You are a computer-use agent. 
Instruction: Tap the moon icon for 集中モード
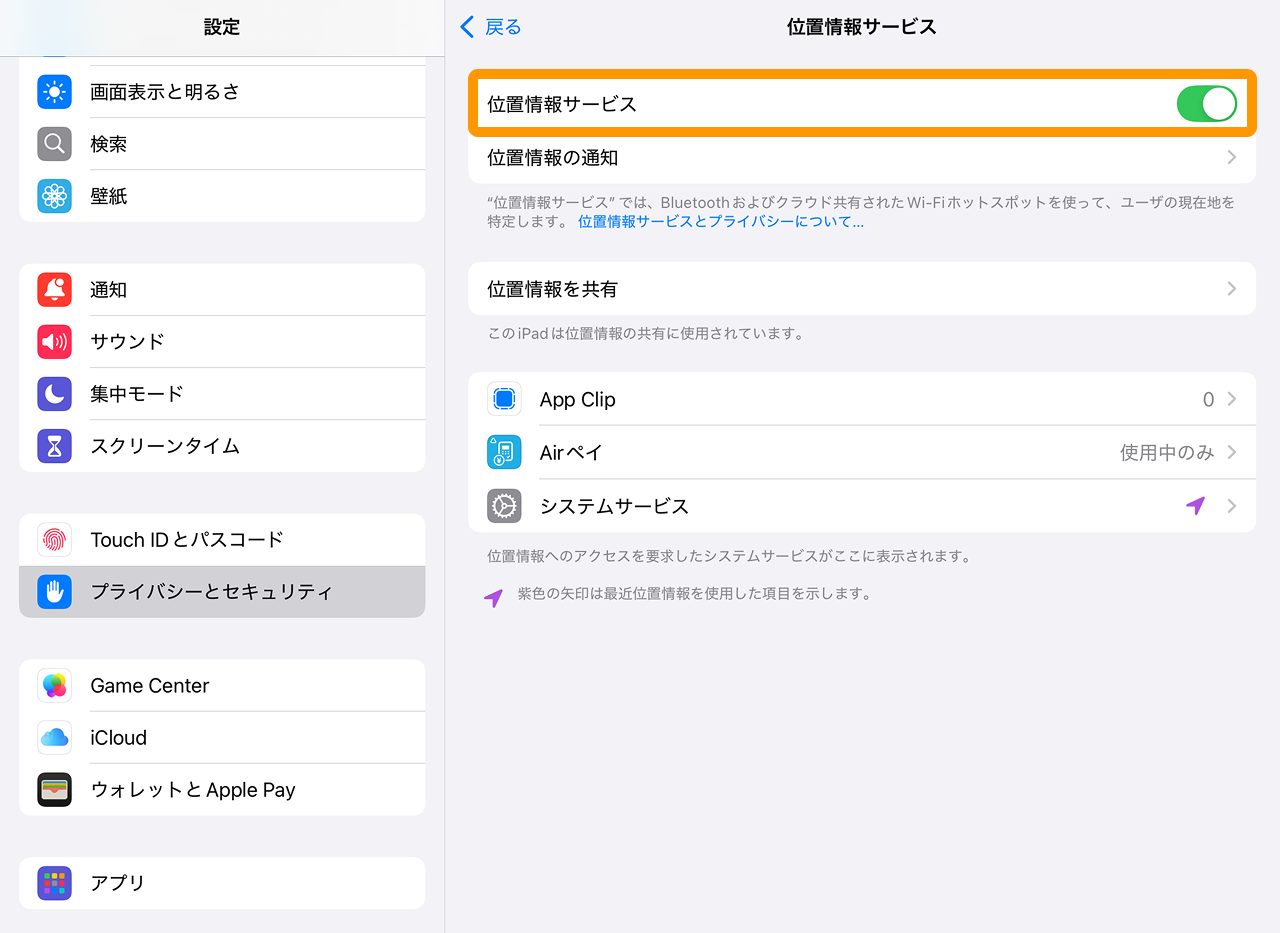click(54, 394)
